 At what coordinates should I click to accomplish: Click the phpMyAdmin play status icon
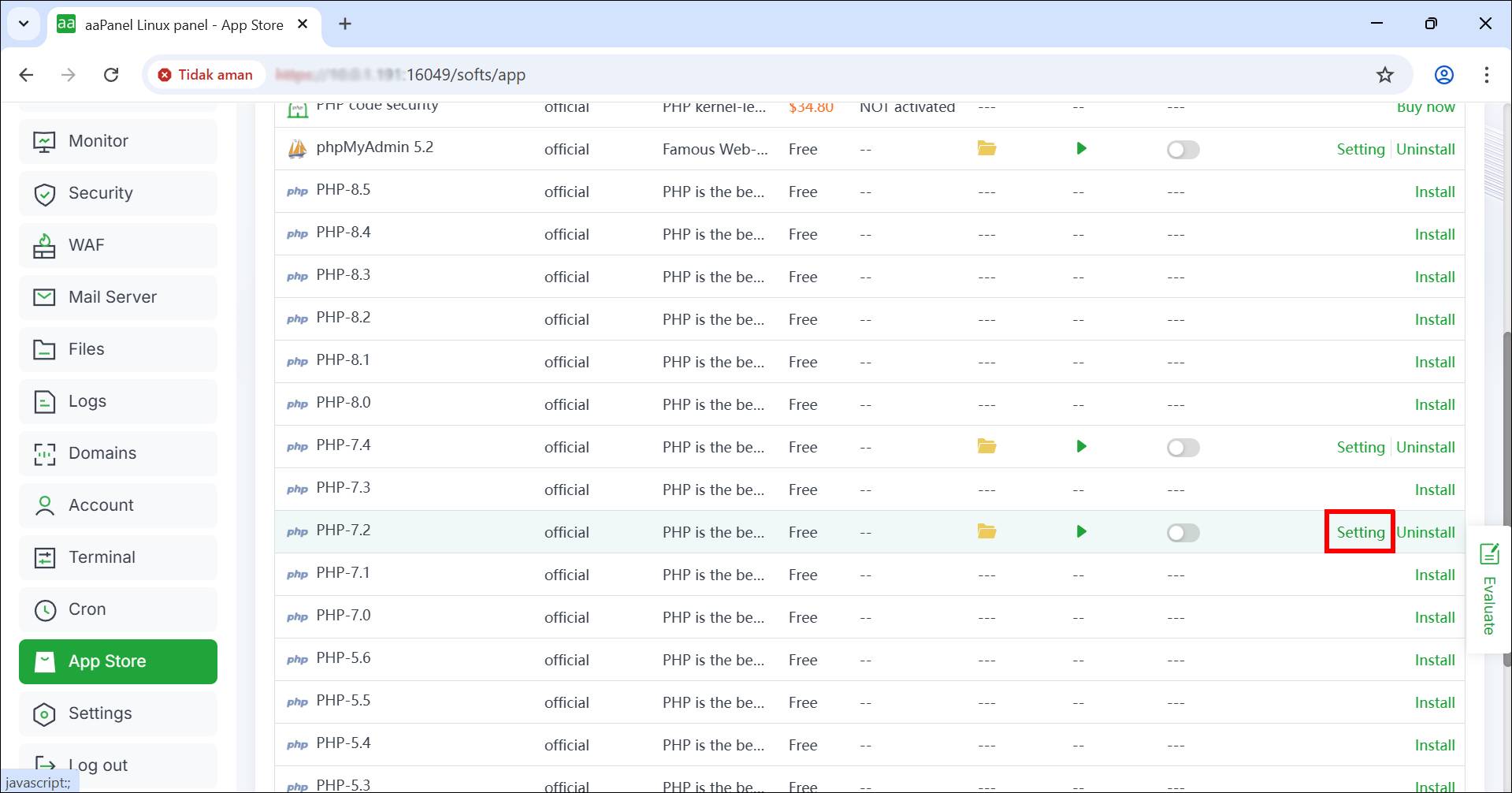pos(1081,148)
